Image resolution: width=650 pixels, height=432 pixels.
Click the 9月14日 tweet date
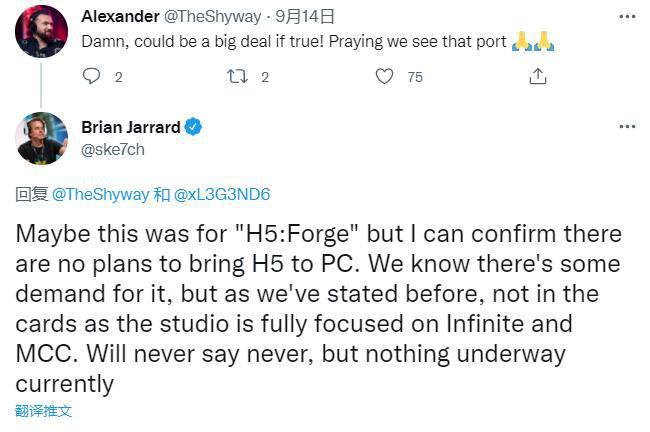click(x=305, y=17)
